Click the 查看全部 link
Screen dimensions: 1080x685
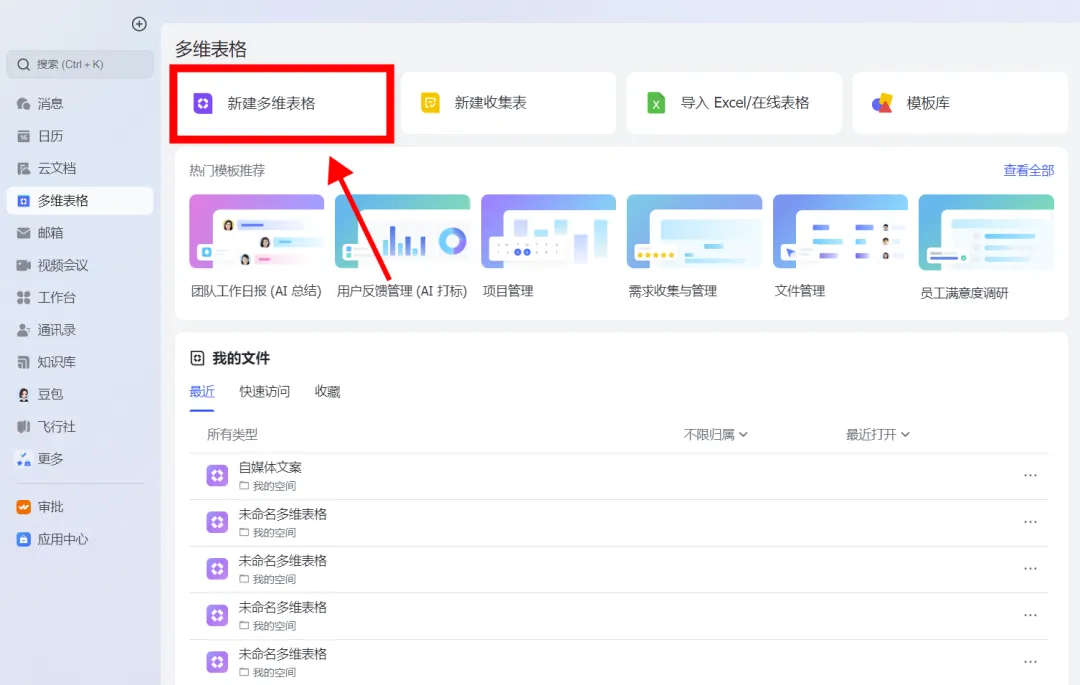tap(1028, 171)
